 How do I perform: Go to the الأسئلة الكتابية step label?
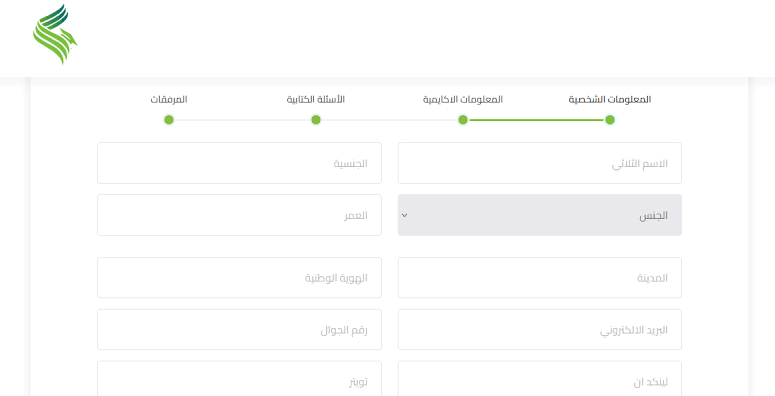[316, 99]
